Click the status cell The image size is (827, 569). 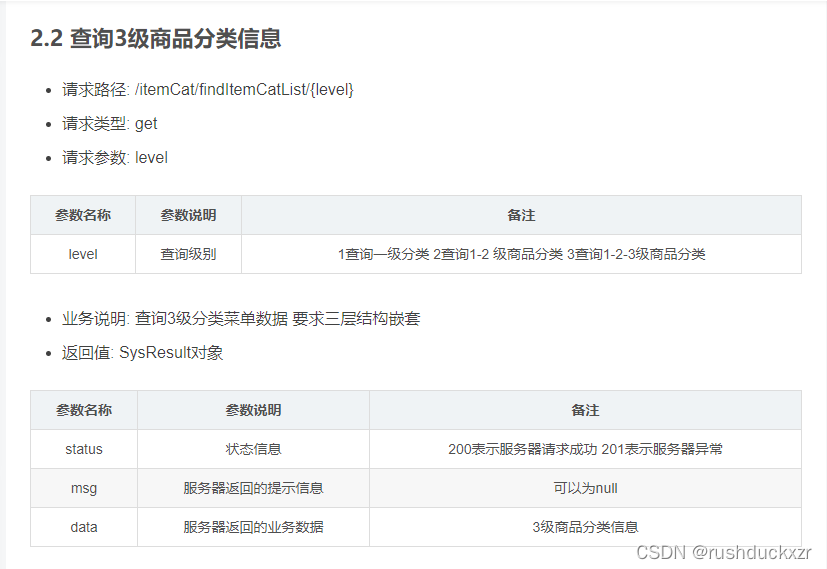pyautogui.click(x=84, y=449)
